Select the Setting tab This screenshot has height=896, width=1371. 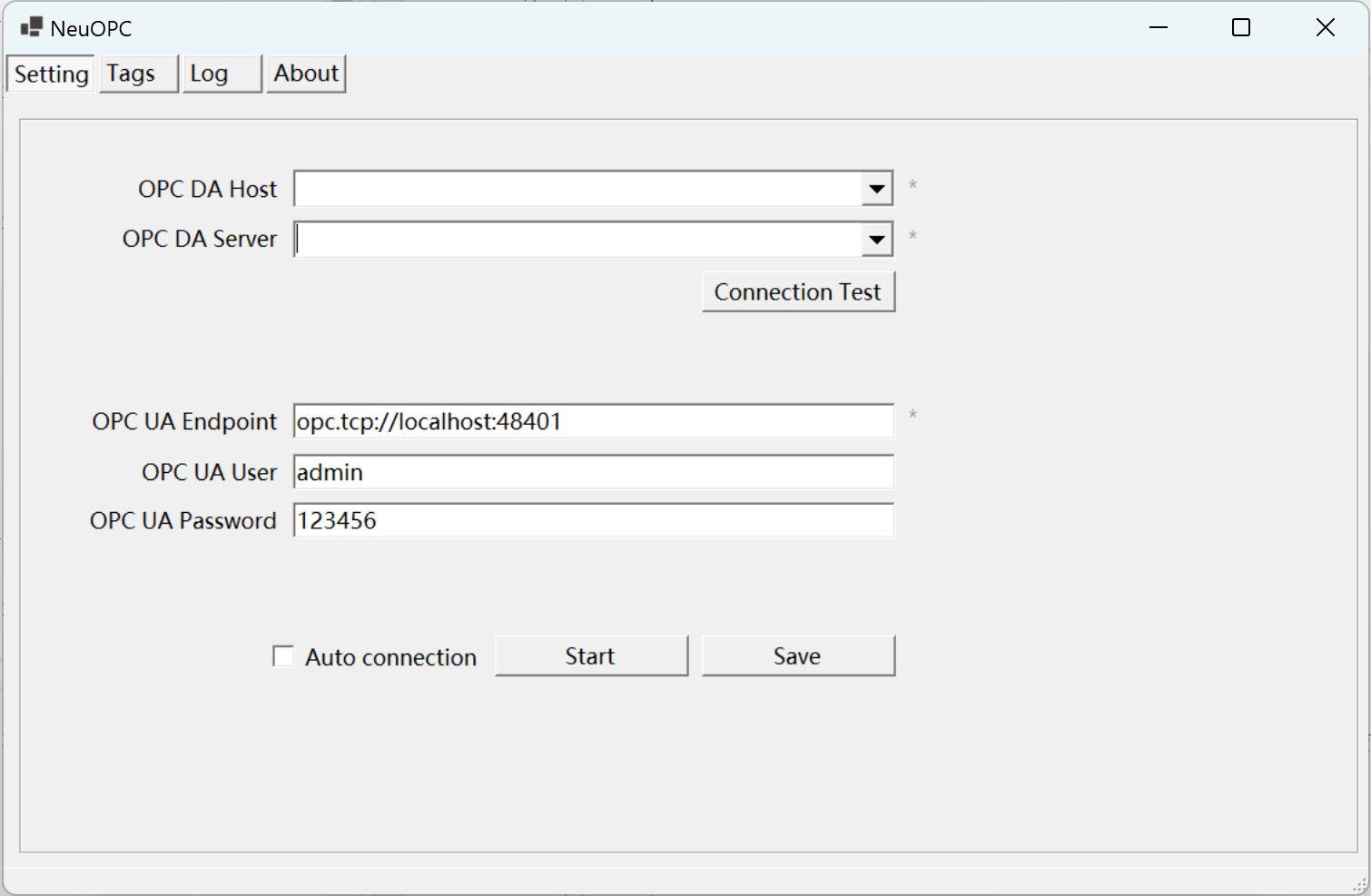[51, 74]
